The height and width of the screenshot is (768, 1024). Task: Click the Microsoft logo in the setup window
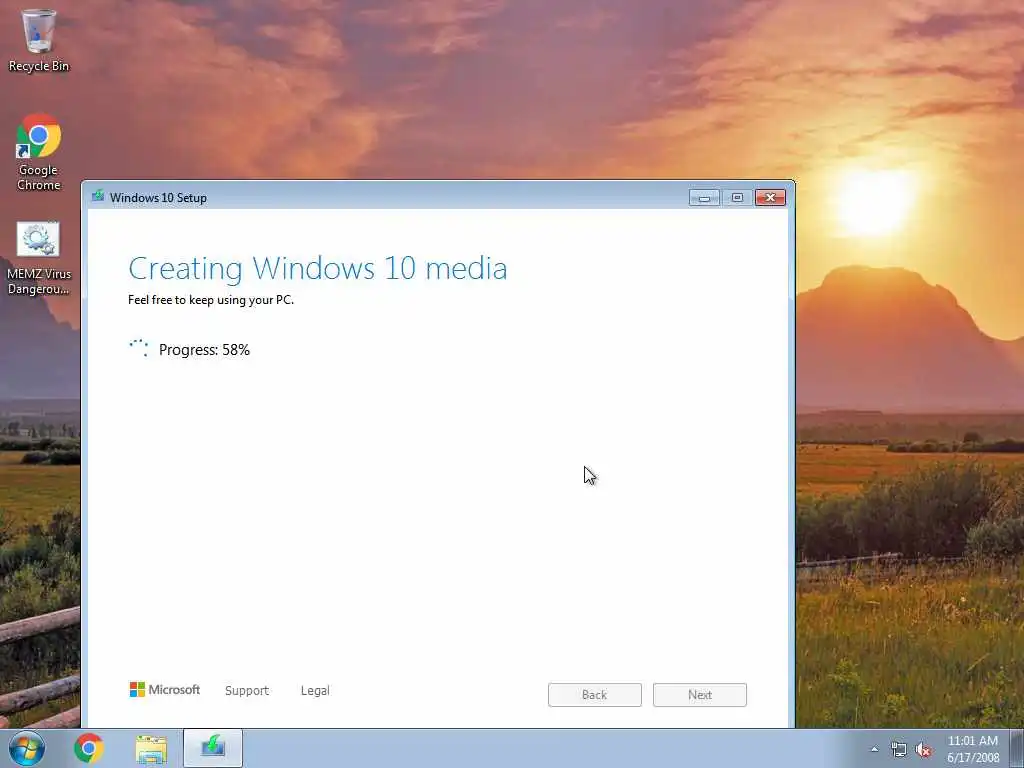(165, 690)
